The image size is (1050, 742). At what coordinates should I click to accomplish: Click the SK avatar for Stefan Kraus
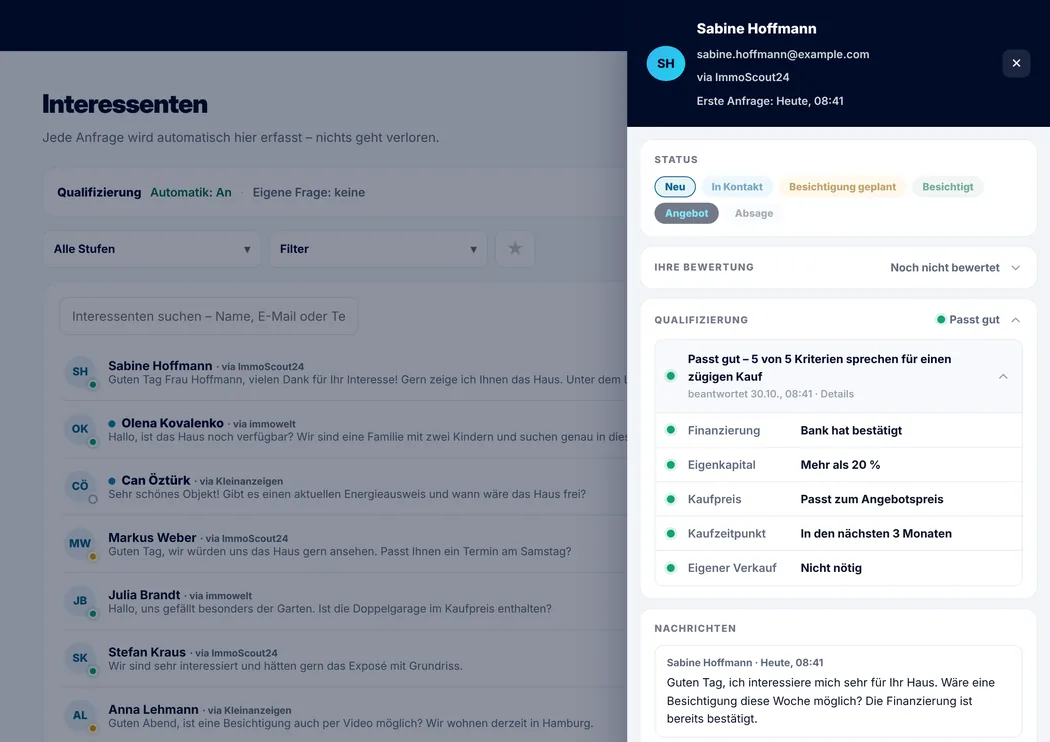[x=80, y=658]
